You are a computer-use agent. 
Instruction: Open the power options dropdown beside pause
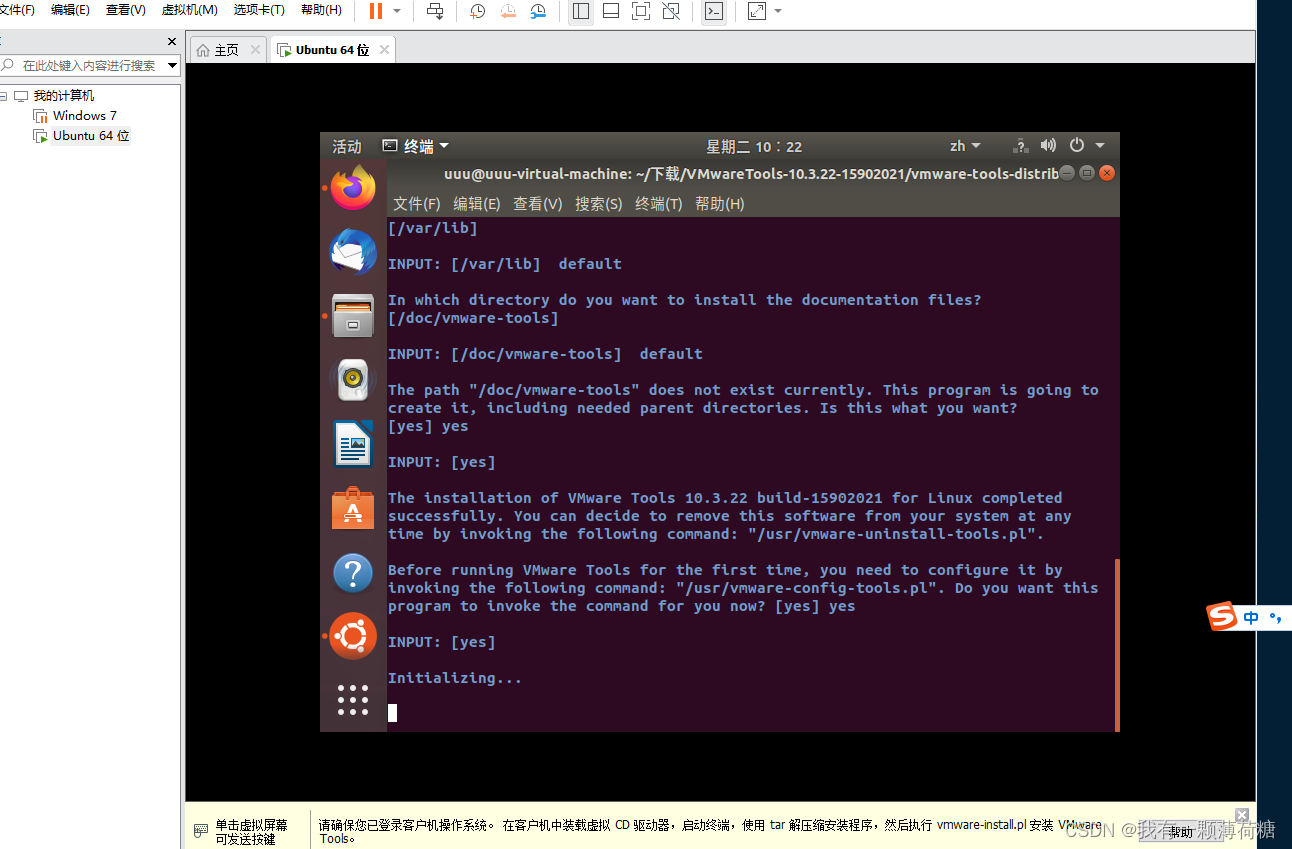coord(397,11)
